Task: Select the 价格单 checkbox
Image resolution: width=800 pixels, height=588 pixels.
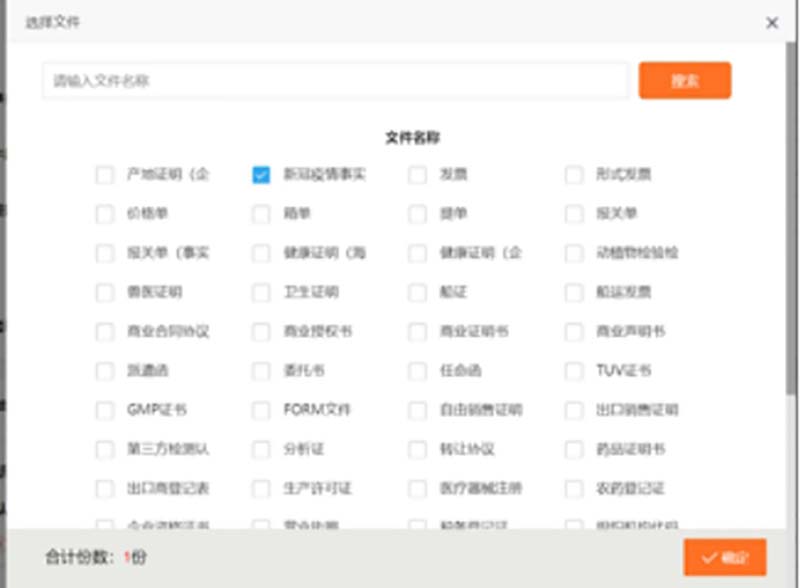Action: 105,214
